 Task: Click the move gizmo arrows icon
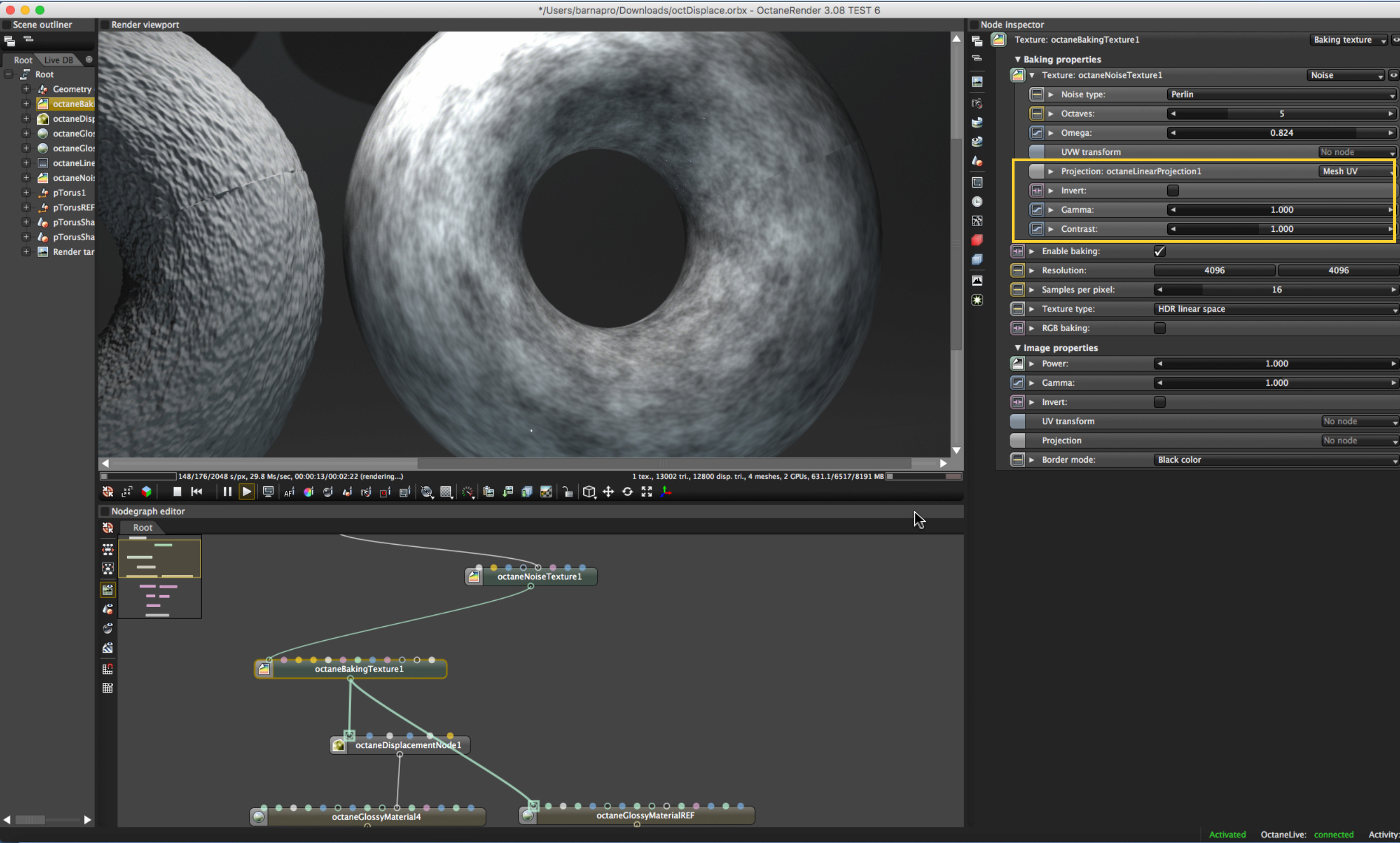[608, 492]
